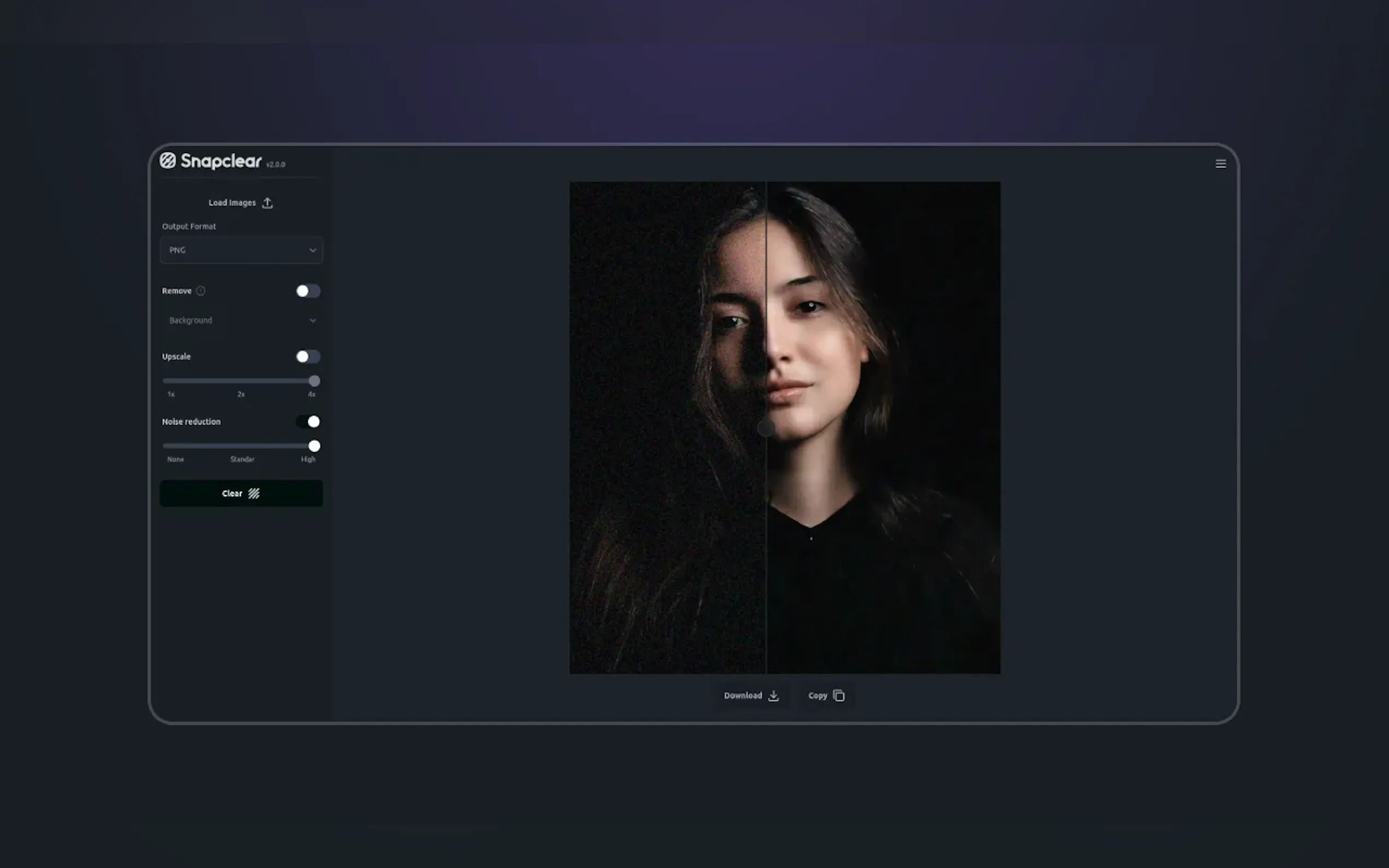This screenshot has width=1389, height=868.
Task: Click the Copy button text
Action: point(817,696)
